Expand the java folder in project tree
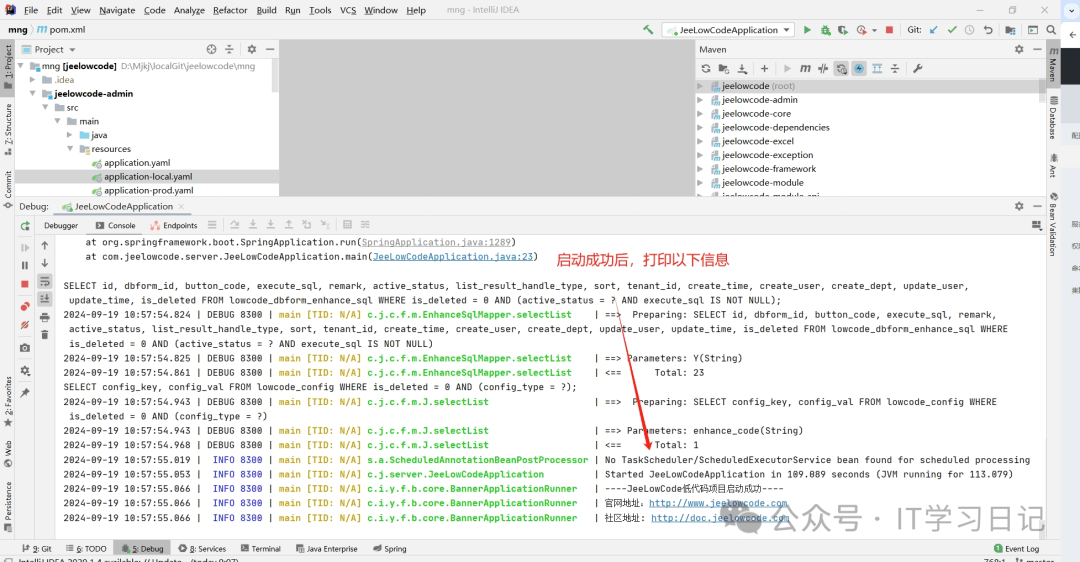Screen dimensions: 1080x562 pyautogui.click(x=70, y=135)
